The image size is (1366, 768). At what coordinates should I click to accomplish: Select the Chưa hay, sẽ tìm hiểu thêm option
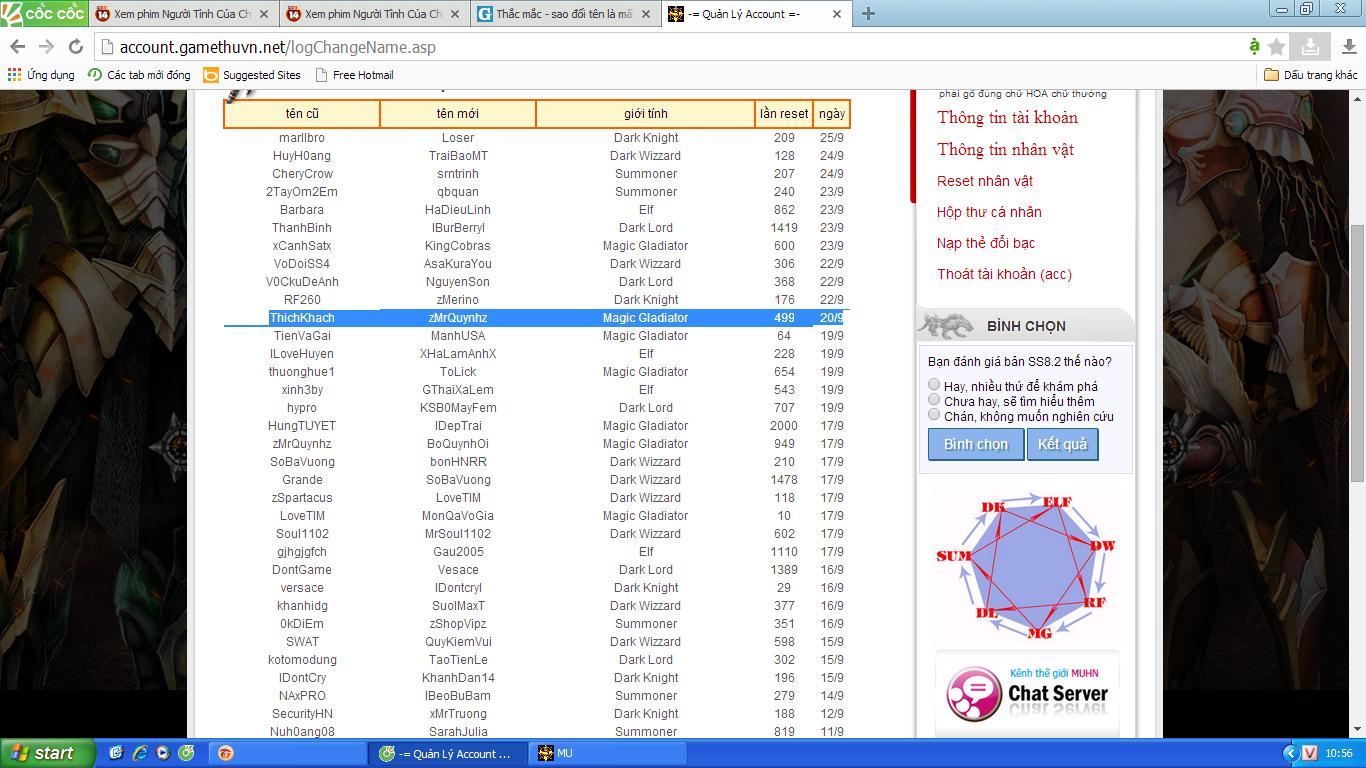coord(934,400)
